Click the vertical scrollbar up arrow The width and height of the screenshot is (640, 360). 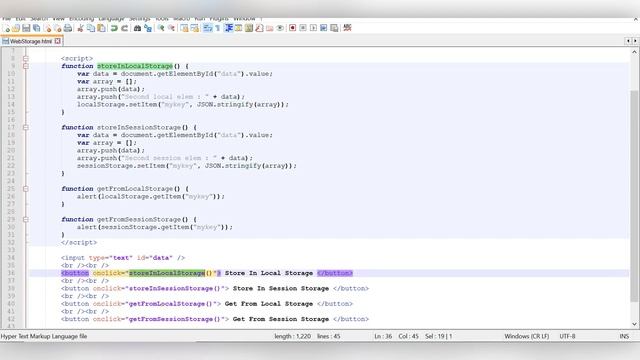[634, 52]
